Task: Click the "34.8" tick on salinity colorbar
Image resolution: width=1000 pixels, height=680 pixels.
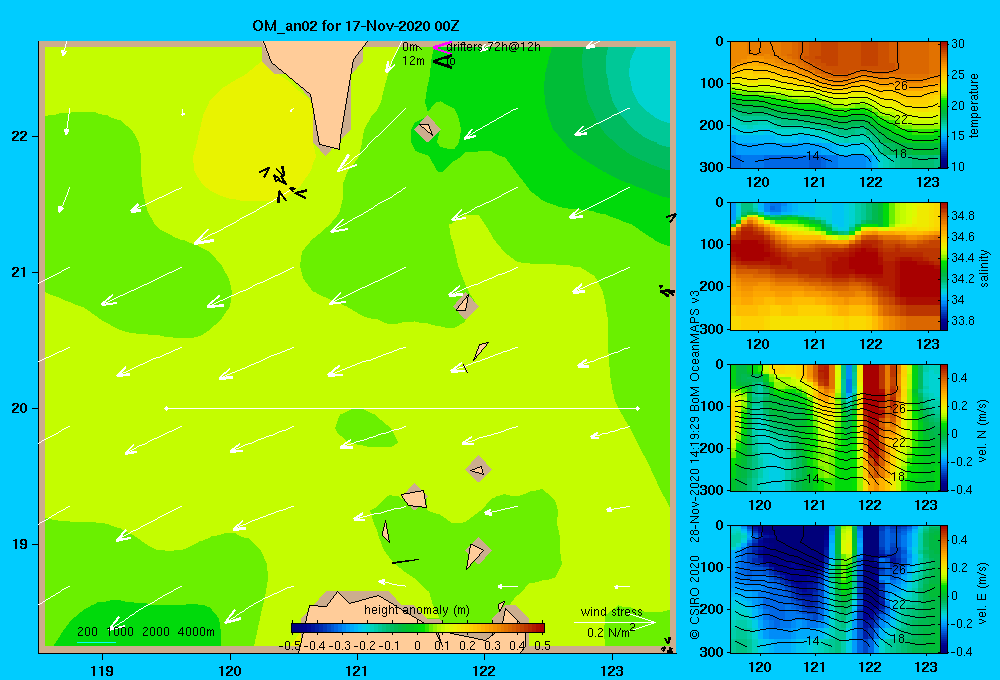Action: click(x=962, y=216)
